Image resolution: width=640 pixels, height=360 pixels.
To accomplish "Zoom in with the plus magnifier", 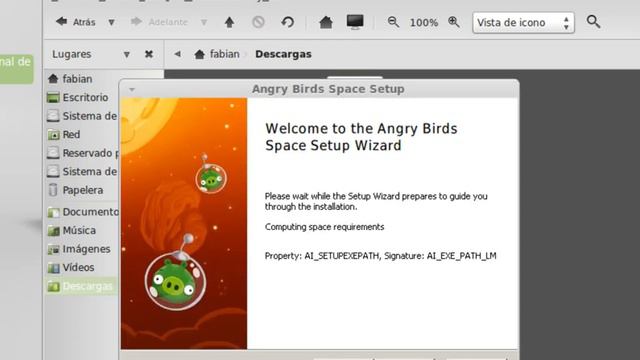I will pyautogui.click(x=454, y=22).
